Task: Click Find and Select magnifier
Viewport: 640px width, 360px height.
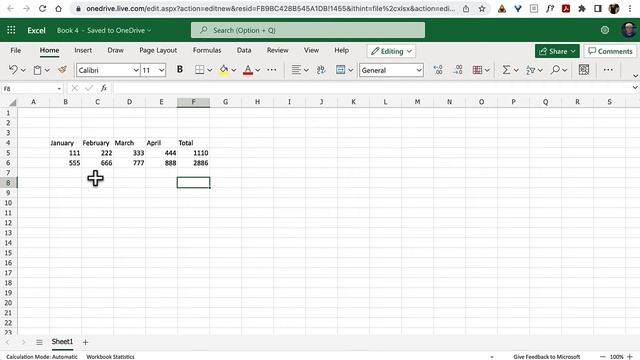Action: [x=555, y=70]
